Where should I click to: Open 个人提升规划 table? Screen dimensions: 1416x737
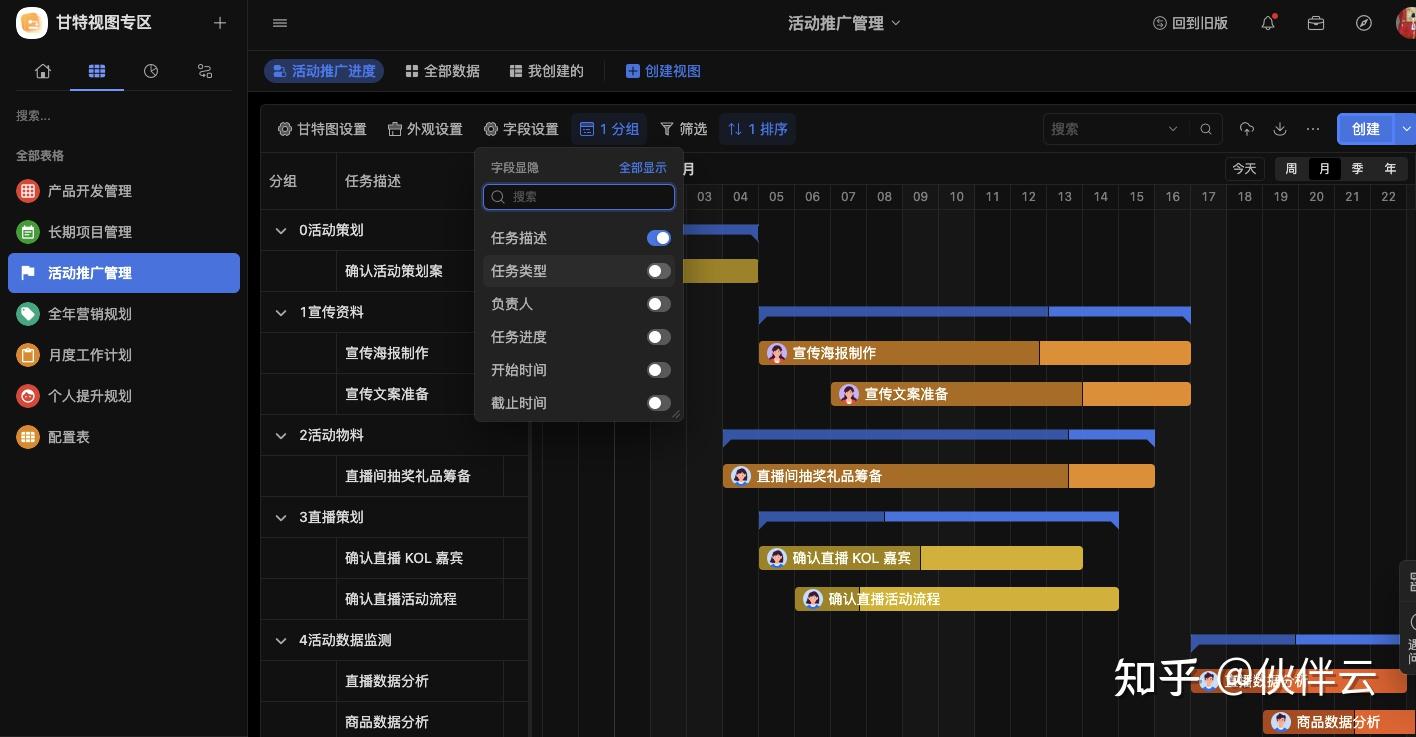pos(124,396)
